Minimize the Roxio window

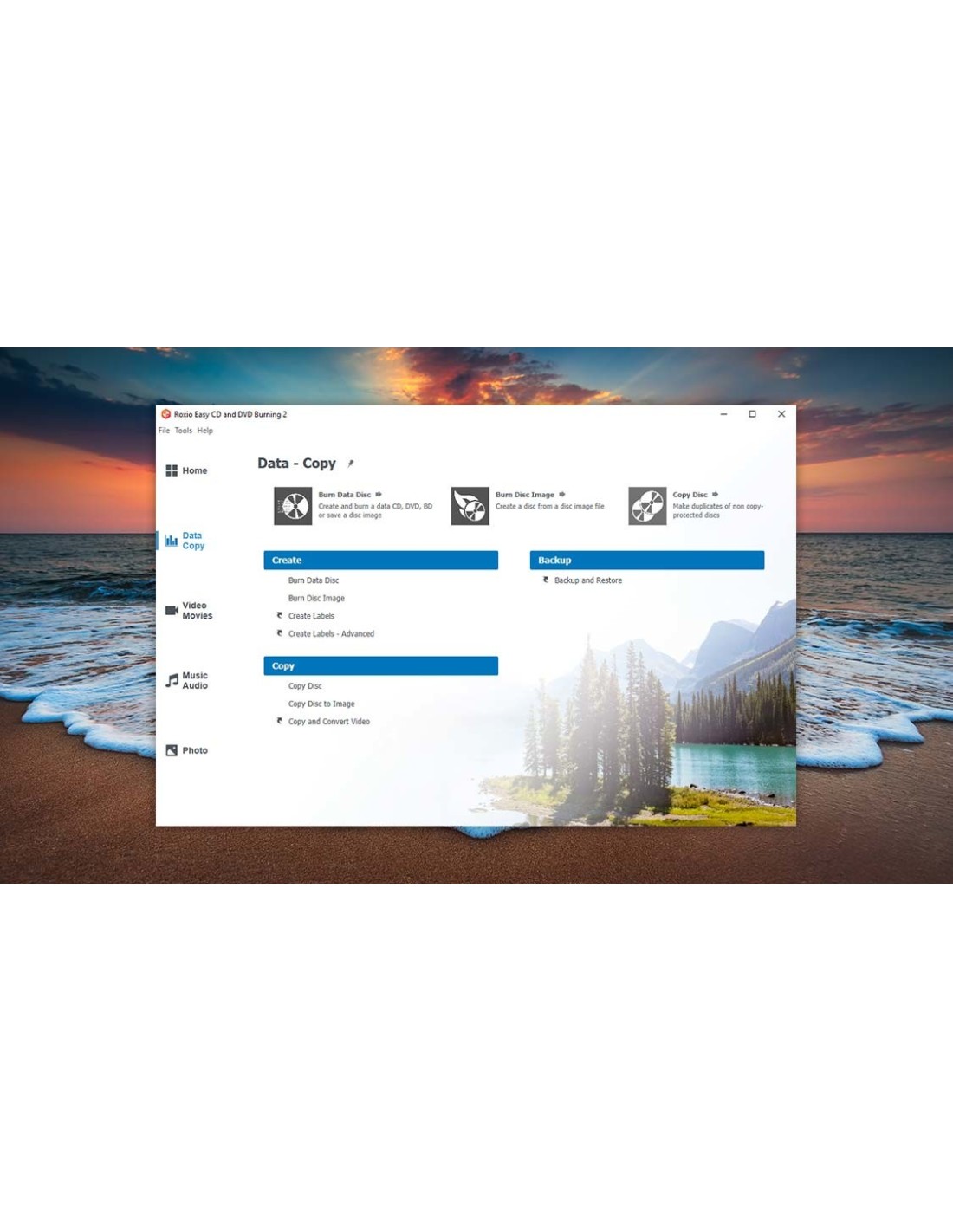point(723,414)
